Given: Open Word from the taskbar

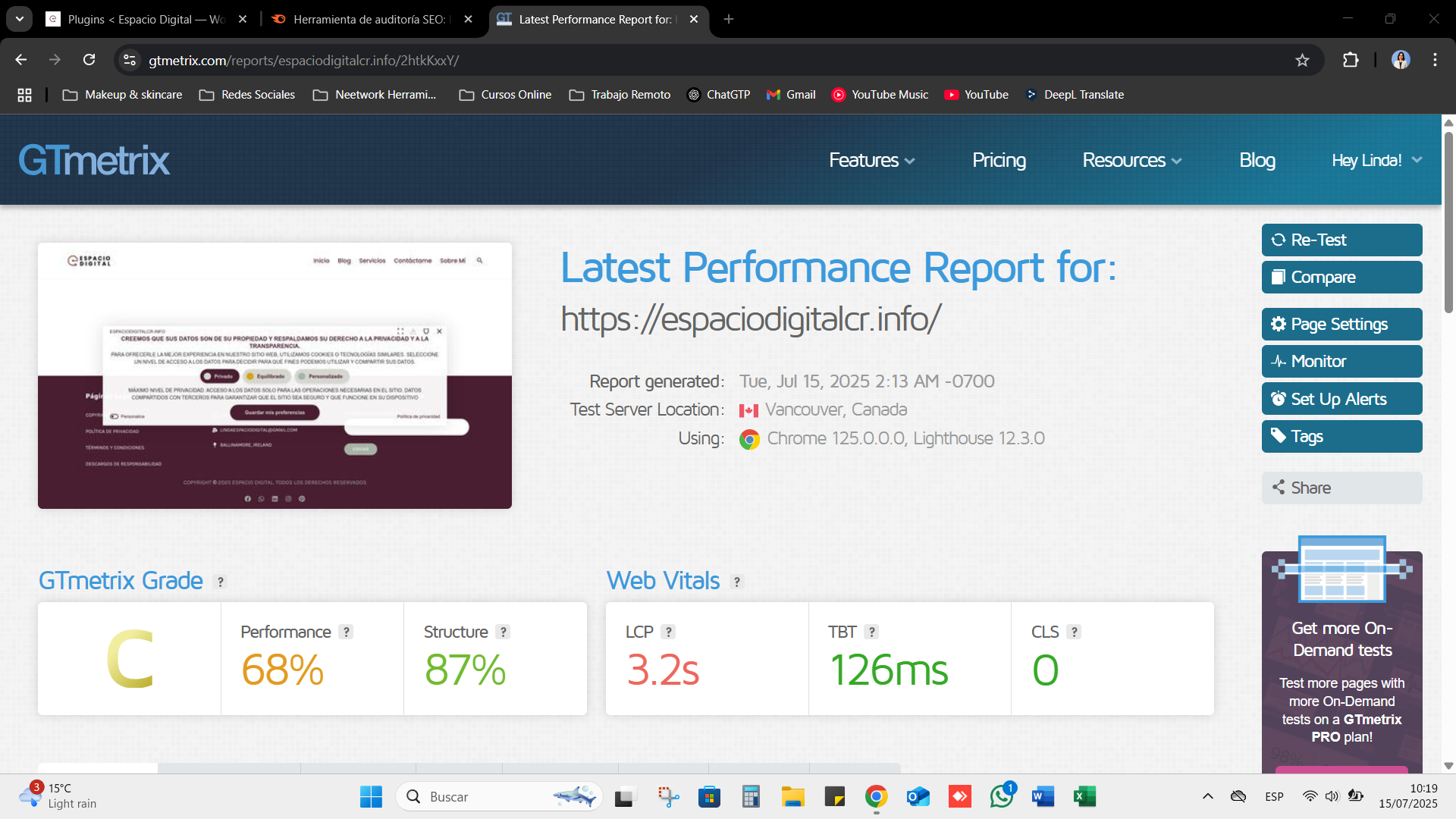Looking at the screenshot, I should tap(1043, 796).
